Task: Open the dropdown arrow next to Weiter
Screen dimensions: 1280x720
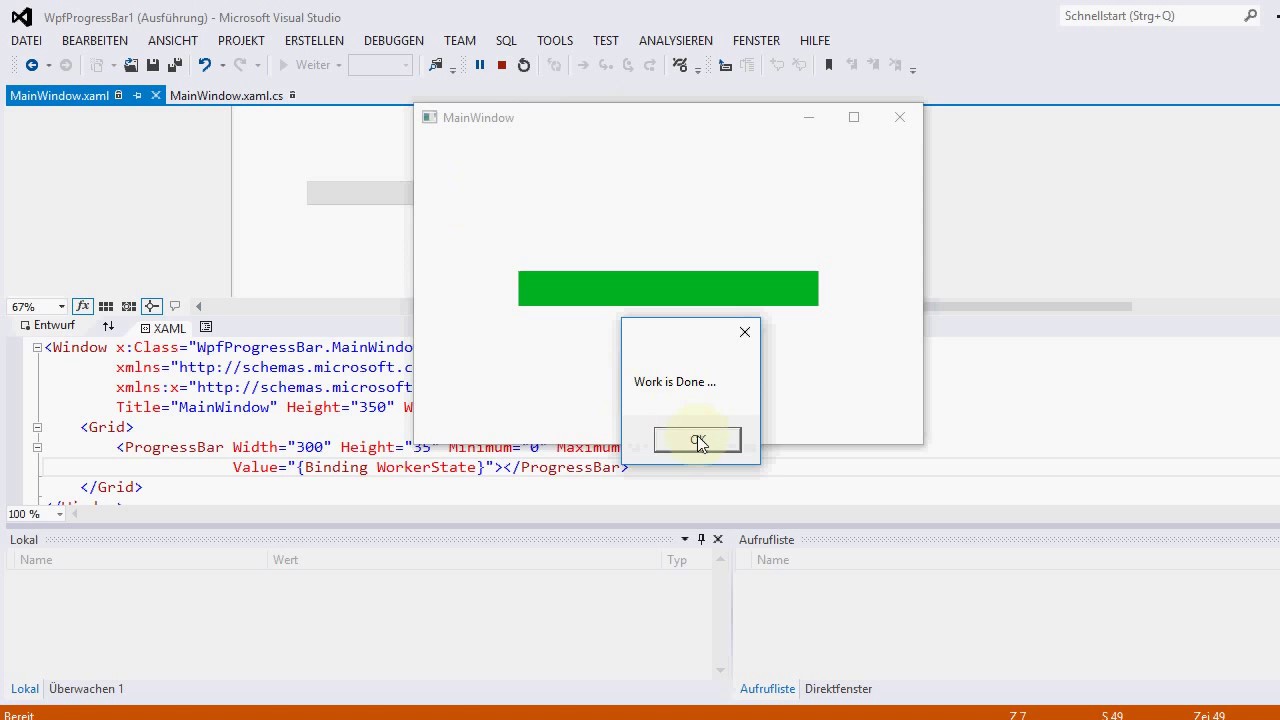Action: pos(339,65)
